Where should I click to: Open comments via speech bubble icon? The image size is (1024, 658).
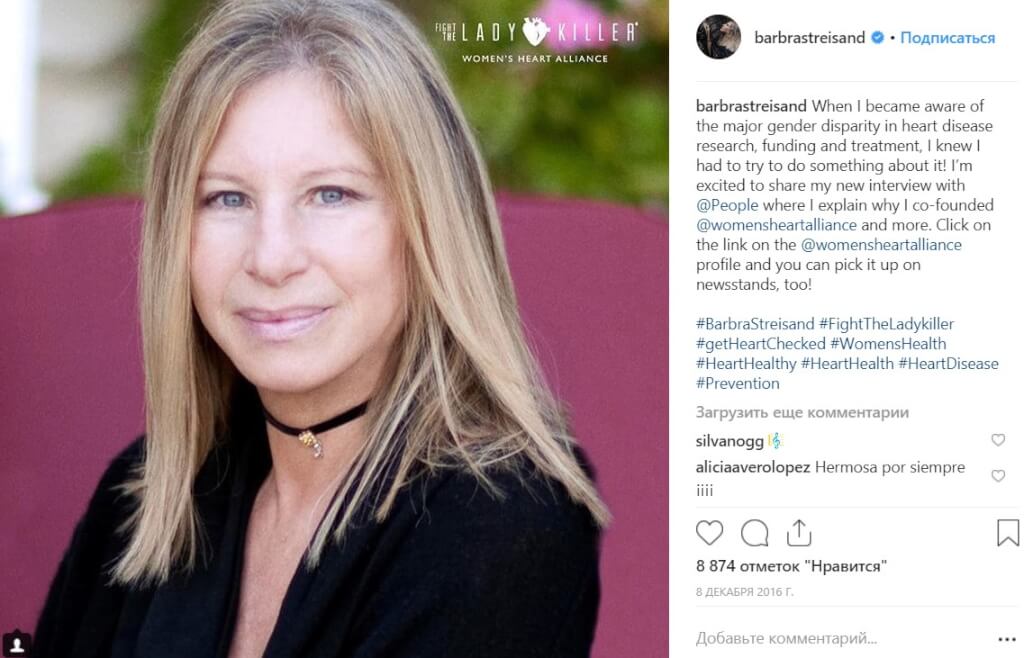click(754, 533)
